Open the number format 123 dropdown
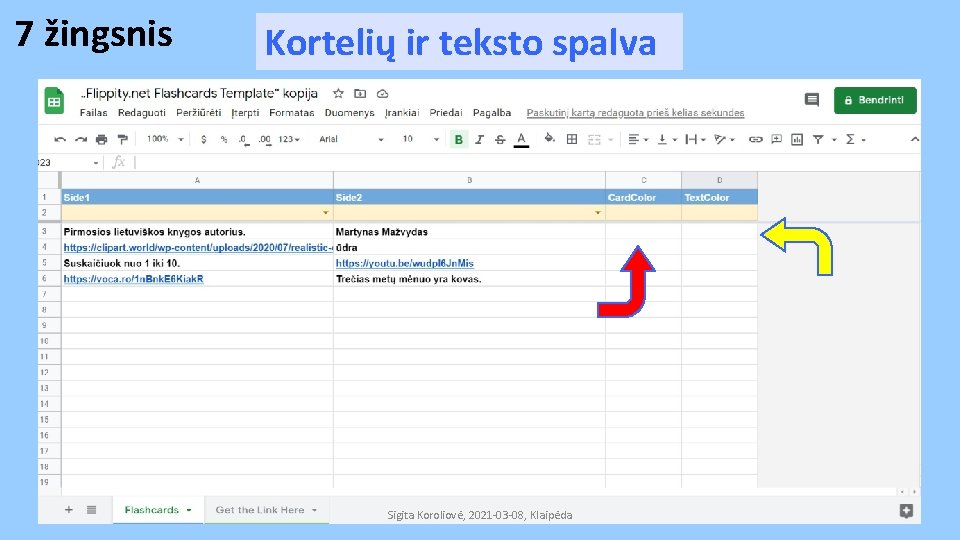Viewport: 960px width, 540px height. pyautogui.click(x=289, y=140)
